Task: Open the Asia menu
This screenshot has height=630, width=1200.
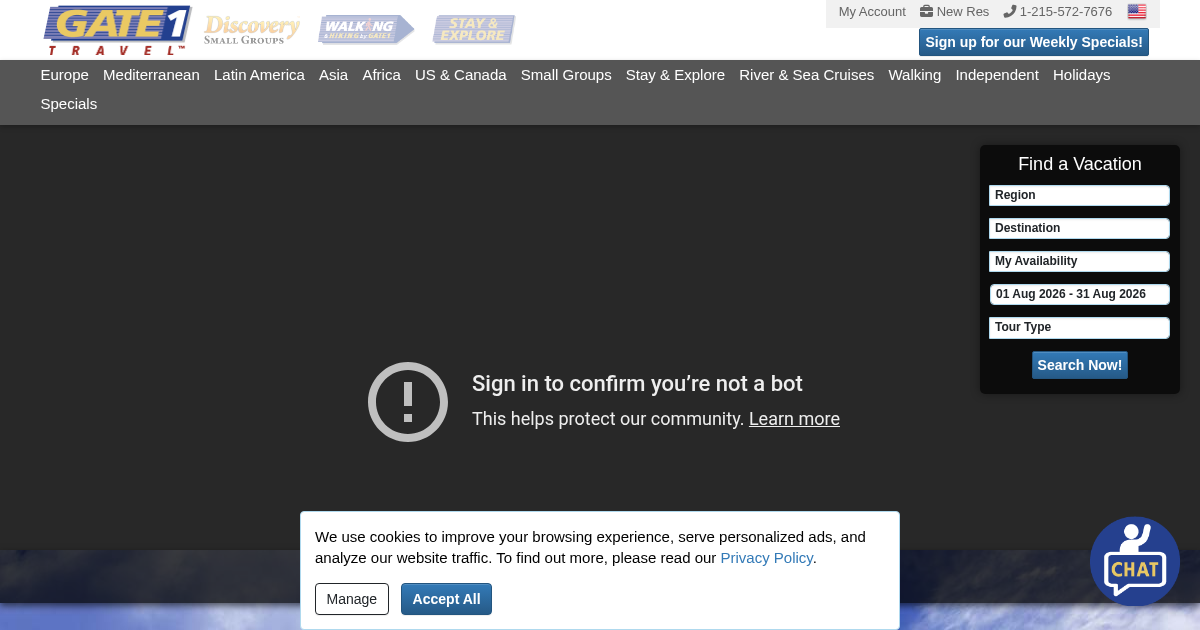Action: coord(333,75)
